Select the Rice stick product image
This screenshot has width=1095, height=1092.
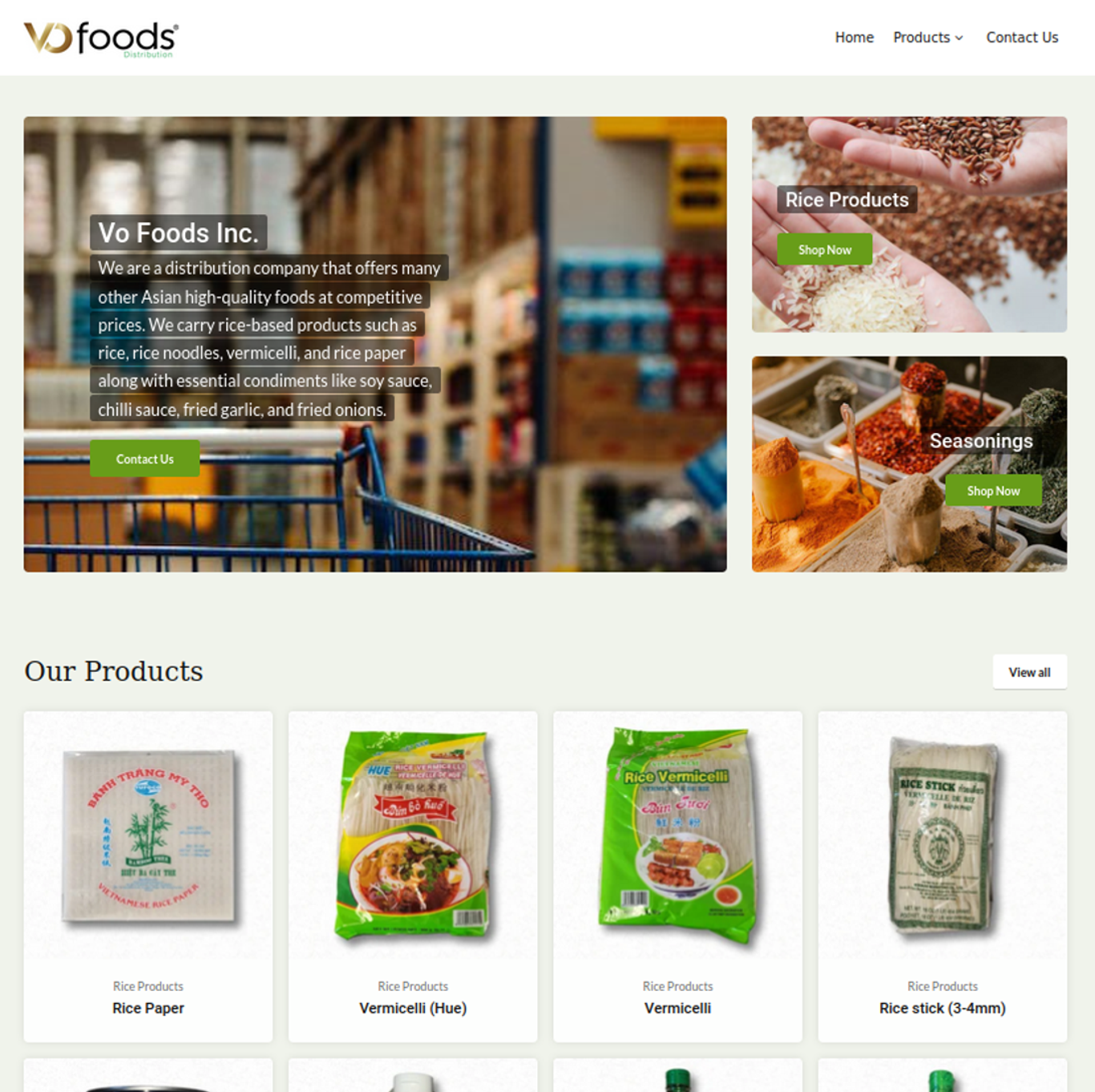943,835
